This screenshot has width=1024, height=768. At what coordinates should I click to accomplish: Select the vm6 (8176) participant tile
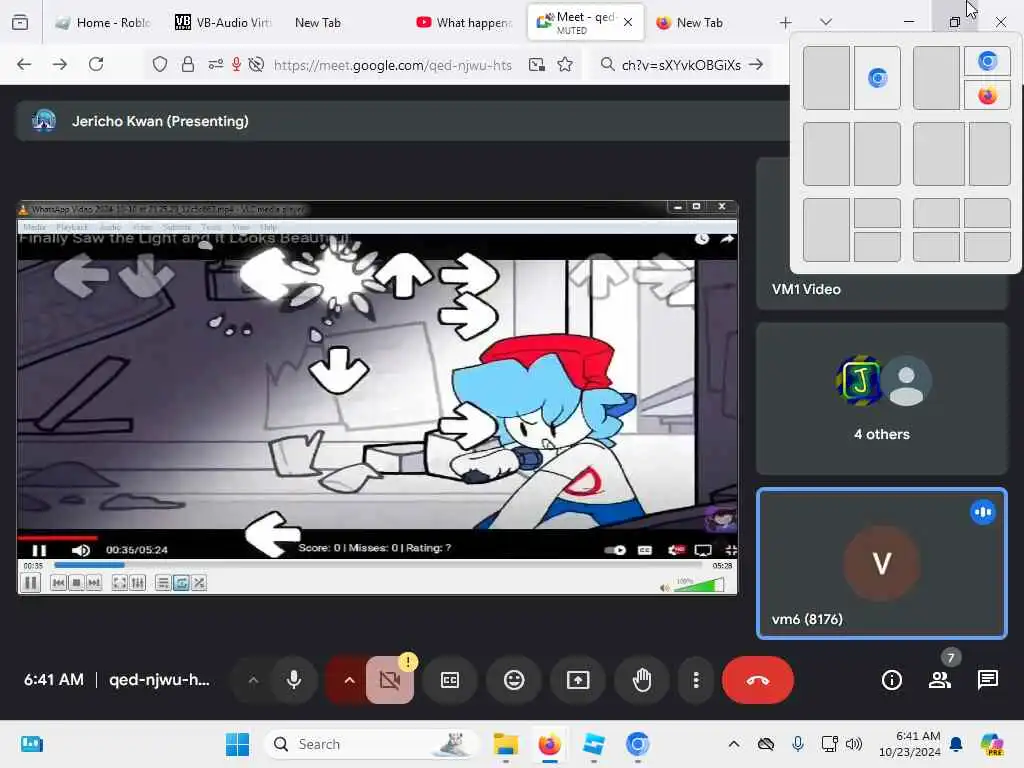(x=882, y=563)
